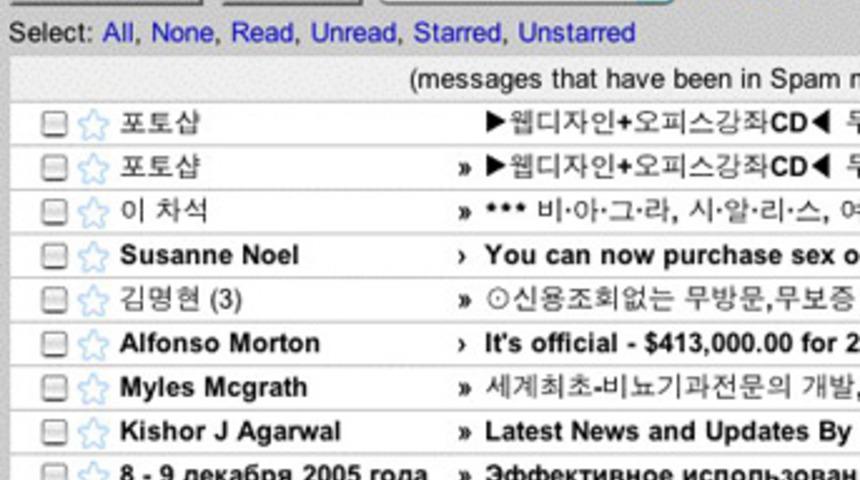Check the box for Susanne Noel email
This screenshot has width=860, height=480.
54,256
